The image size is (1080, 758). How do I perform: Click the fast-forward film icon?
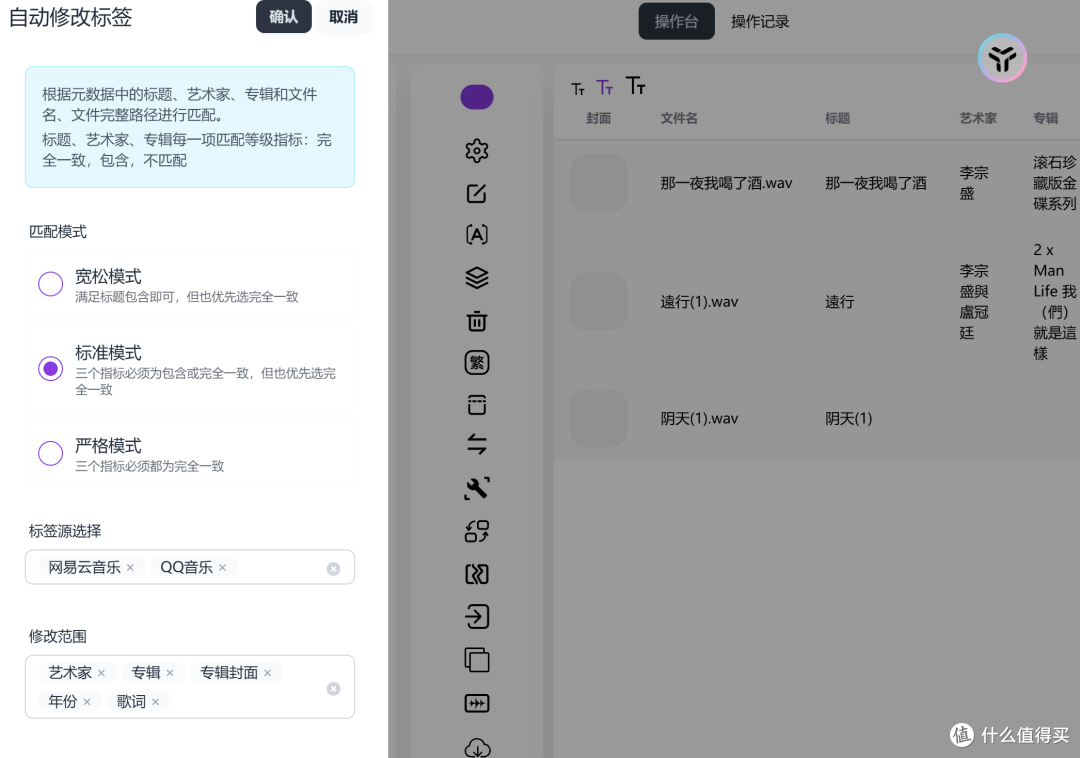[x=477, y=703]
